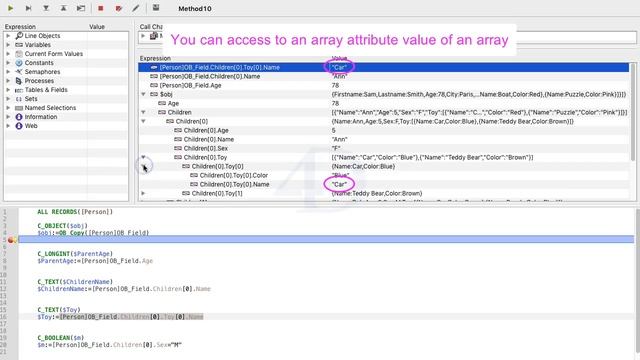Screen dimensions: 640x360
Task: Click the Constants icon
Action: tap(19, 63)
